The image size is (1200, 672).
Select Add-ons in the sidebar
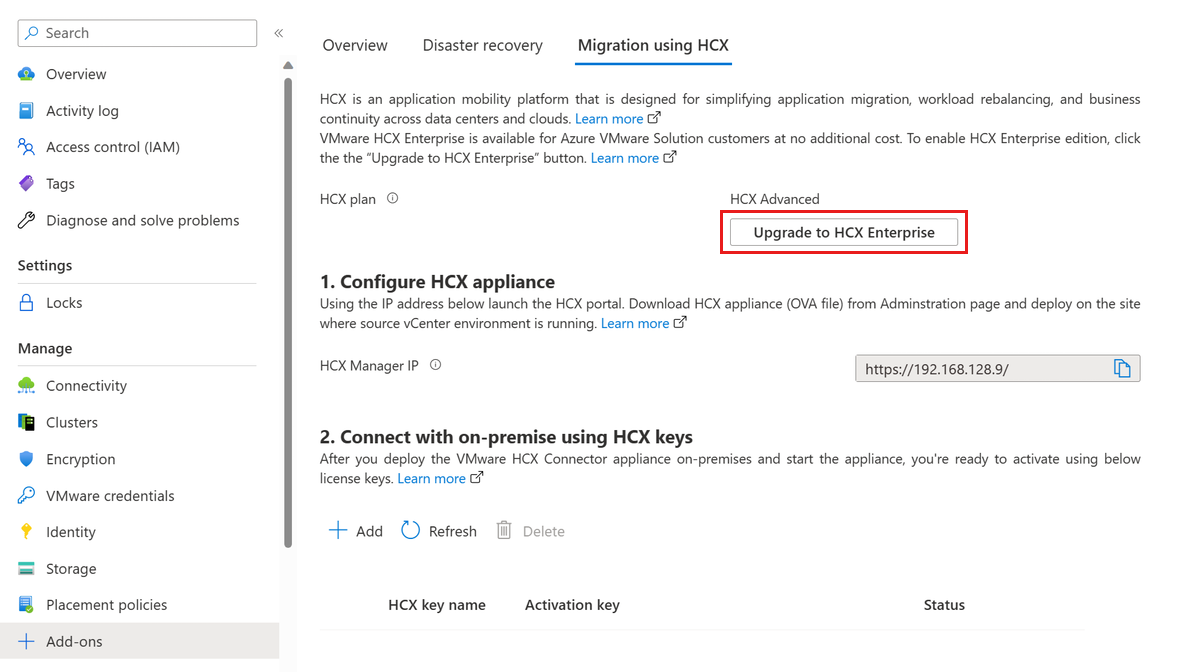pos(74,642)
